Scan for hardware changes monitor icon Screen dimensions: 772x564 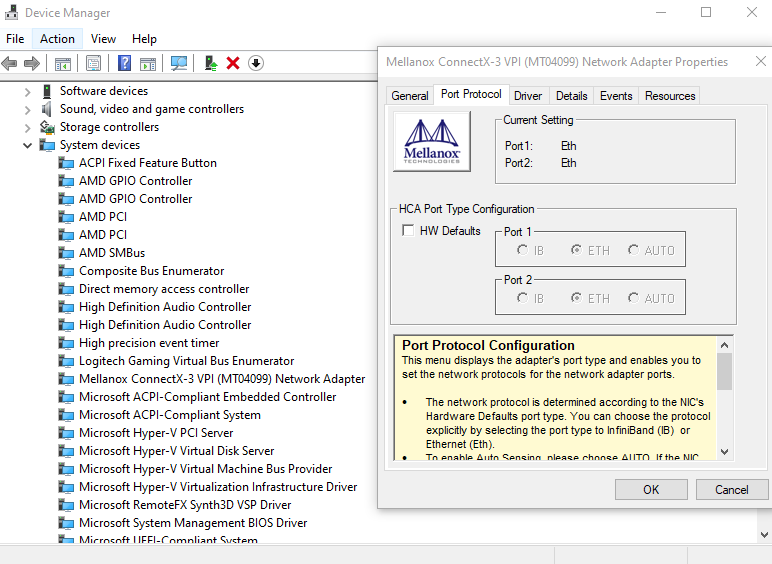click(179, 63)
